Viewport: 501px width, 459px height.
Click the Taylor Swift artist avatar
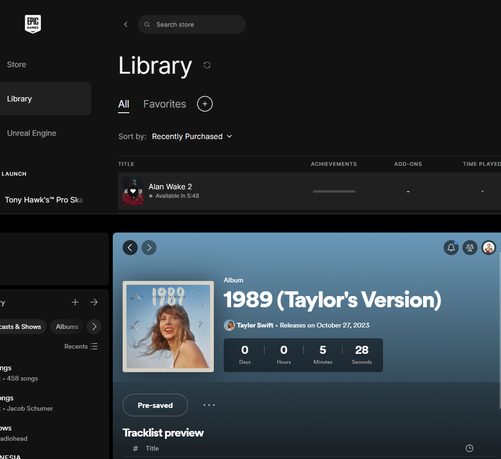[229, 325]
